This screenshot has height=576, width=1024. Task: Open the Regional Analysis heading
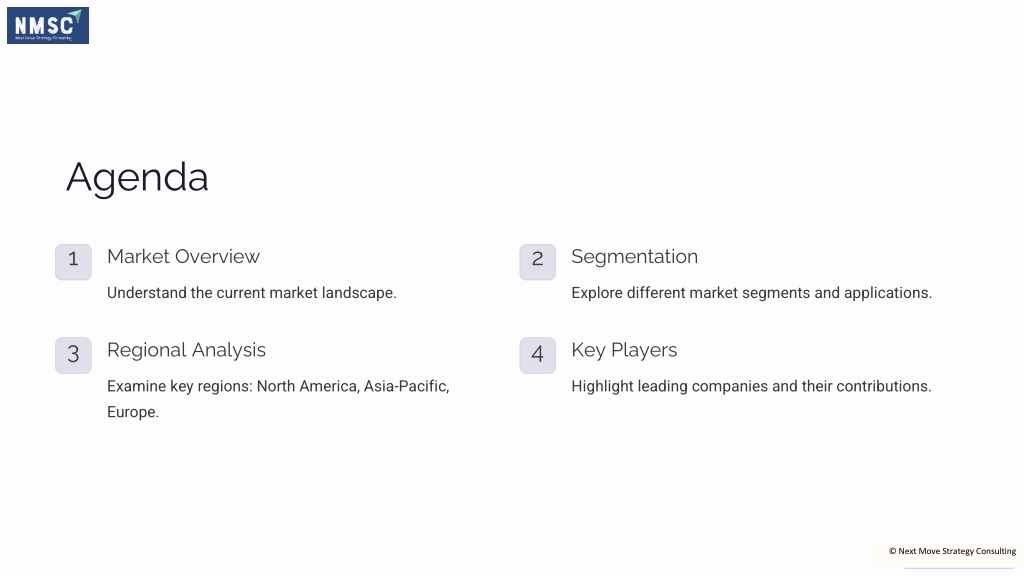[186, 350]
